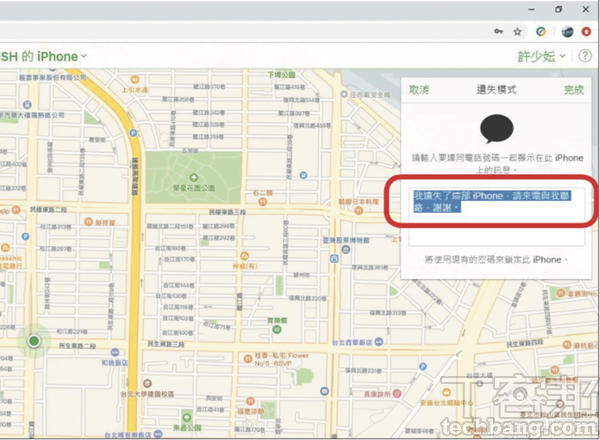
Task: Click the 富錦街 restaurant marker
Action: tap(561, 293)
